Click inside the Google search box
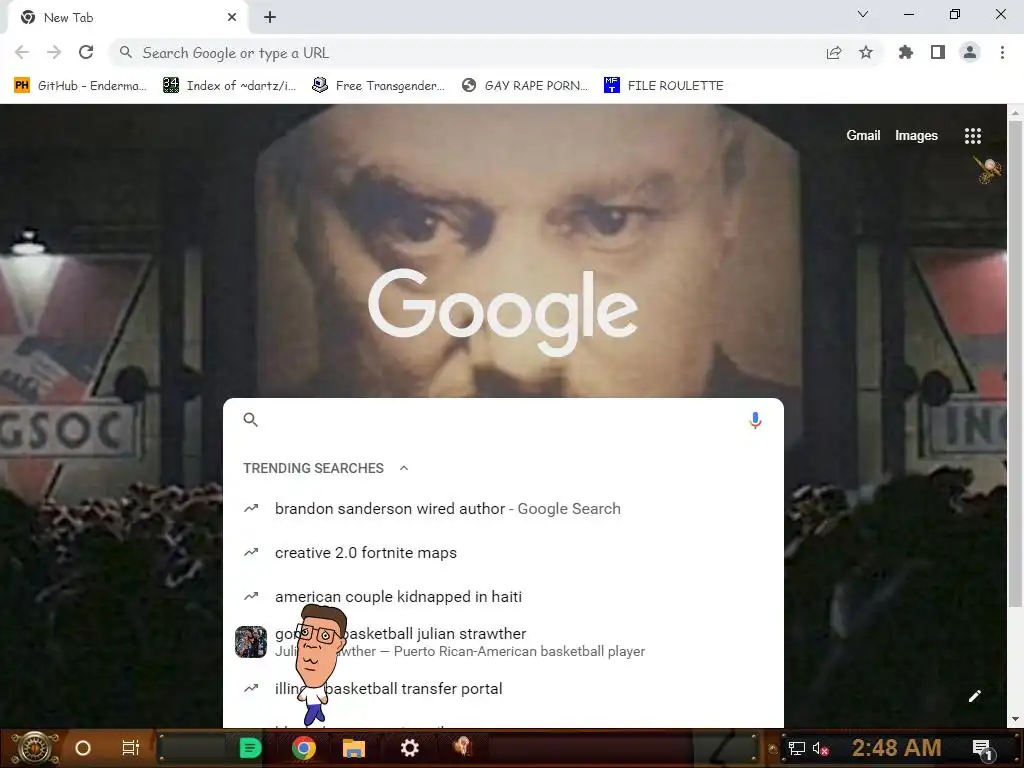Viewport: 1024px width, 768px height. (x=503, y=420)
